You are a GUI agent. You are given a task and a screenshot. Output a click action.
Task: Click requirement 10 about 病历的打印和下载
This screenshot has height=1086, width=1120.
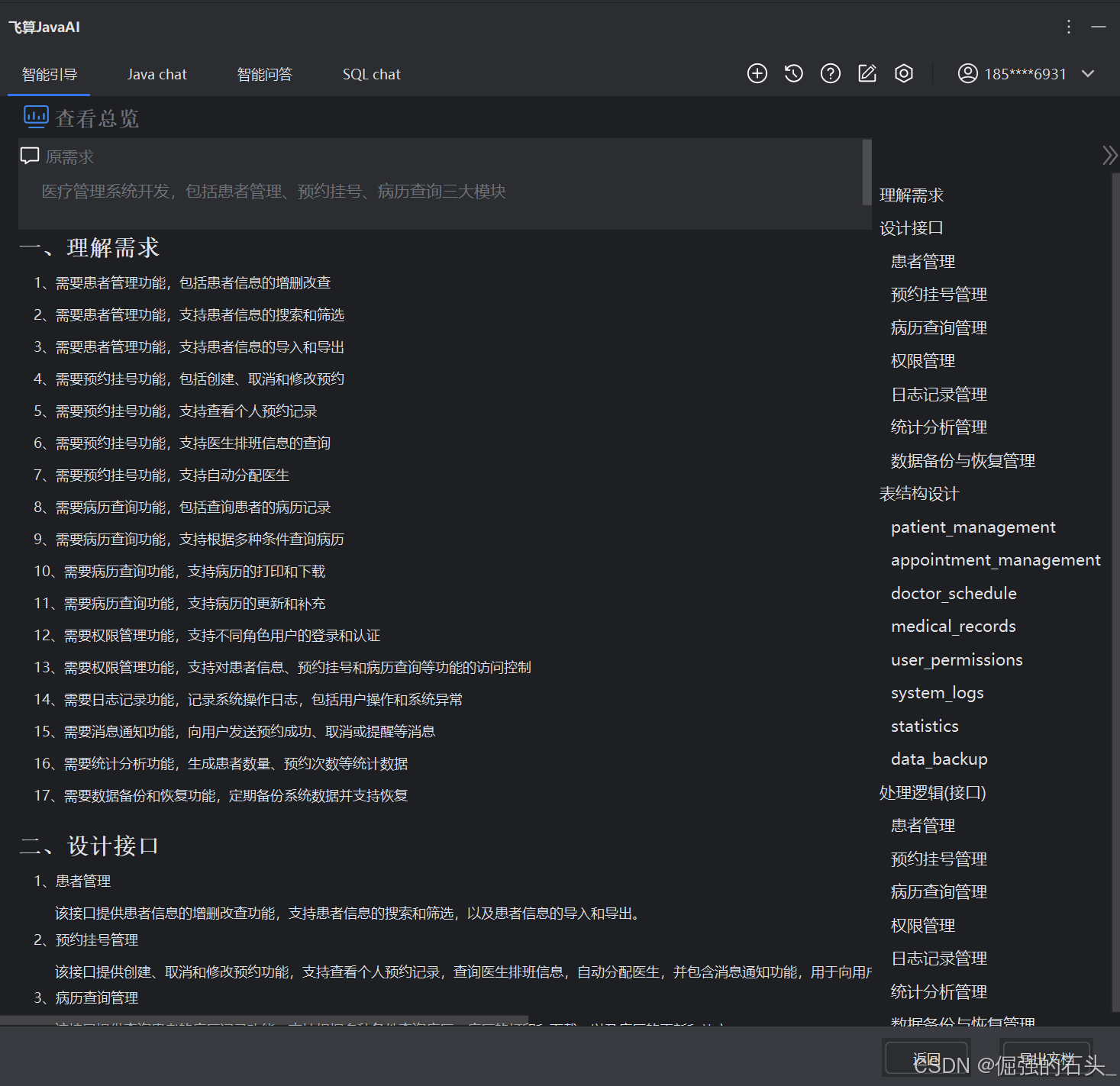tap(180, 572)
